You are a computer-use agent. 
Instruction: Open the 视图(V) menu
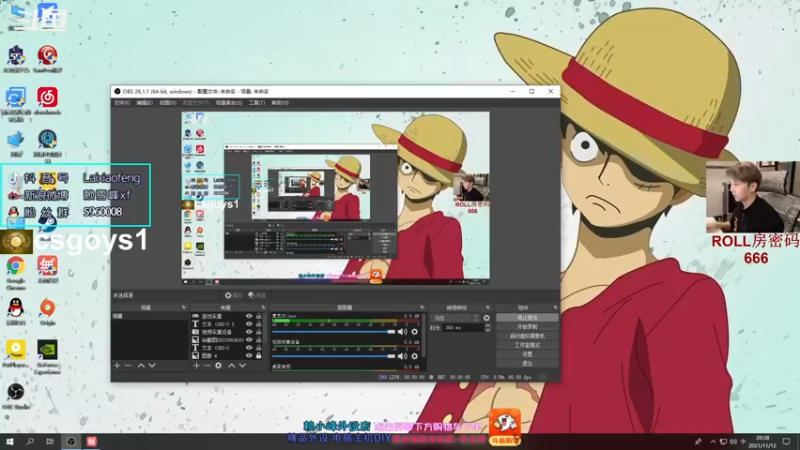(167, 103)
